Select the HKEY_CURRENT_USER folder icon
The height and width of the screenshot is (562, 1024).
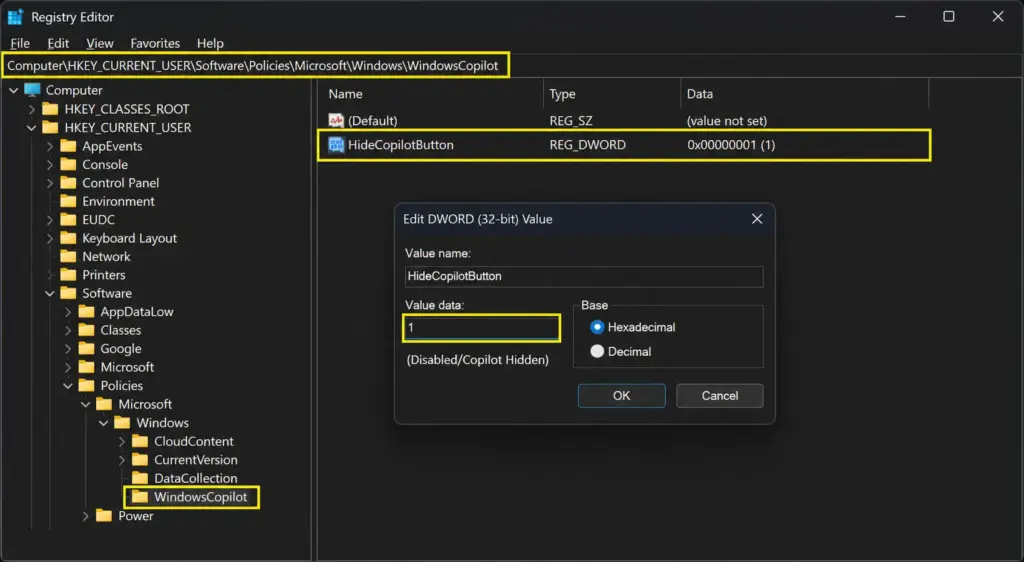(x=50, y=127)
